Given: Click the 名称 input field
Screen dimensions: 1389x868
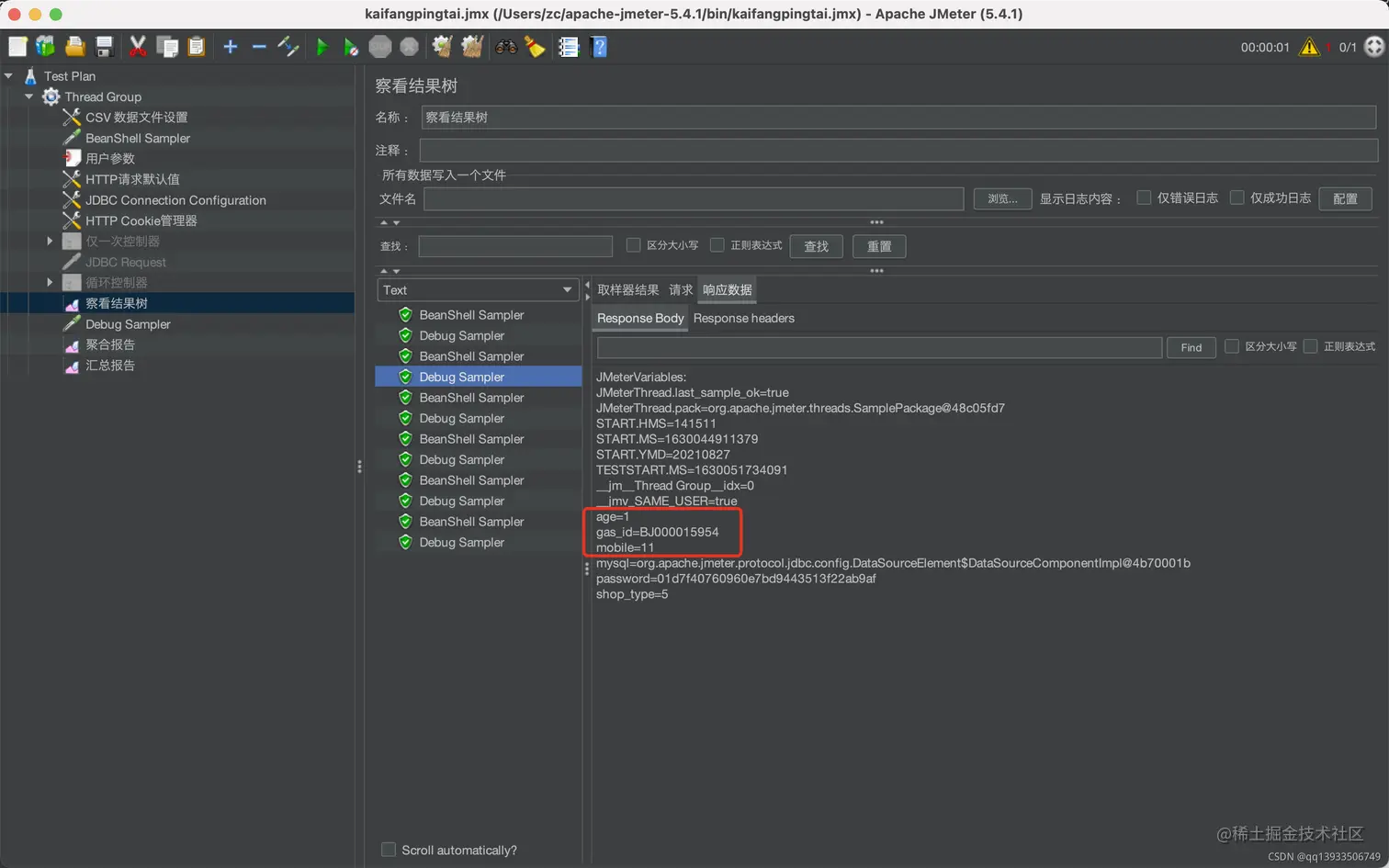Looking at the screenshot, I should pyautogui.click(x=898, y=118).
